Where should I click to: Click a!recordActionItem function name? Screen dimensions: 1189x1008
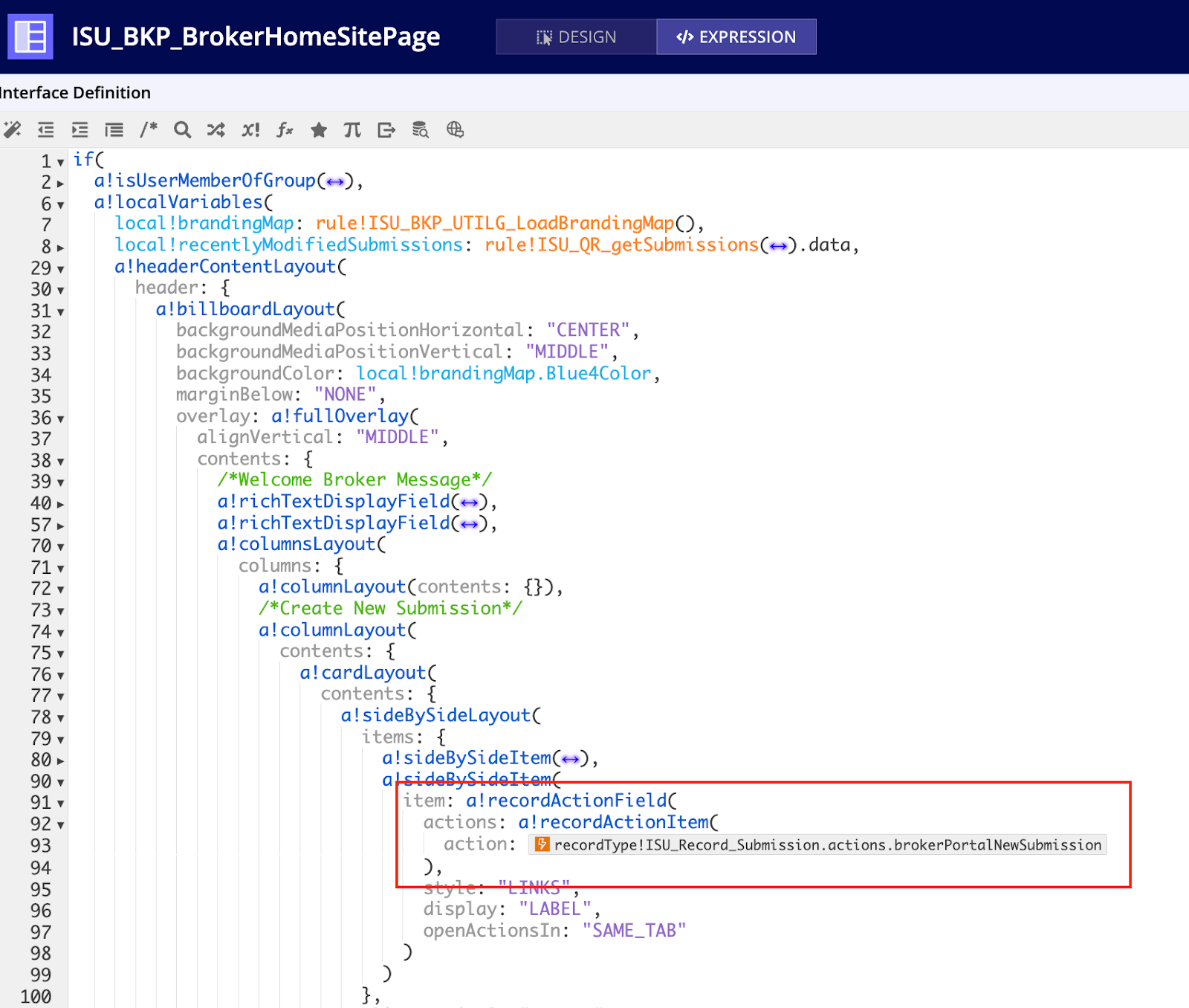614,823
